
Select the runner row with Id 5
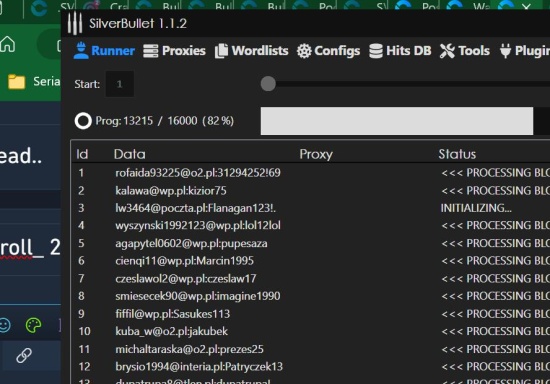[311, 243]
